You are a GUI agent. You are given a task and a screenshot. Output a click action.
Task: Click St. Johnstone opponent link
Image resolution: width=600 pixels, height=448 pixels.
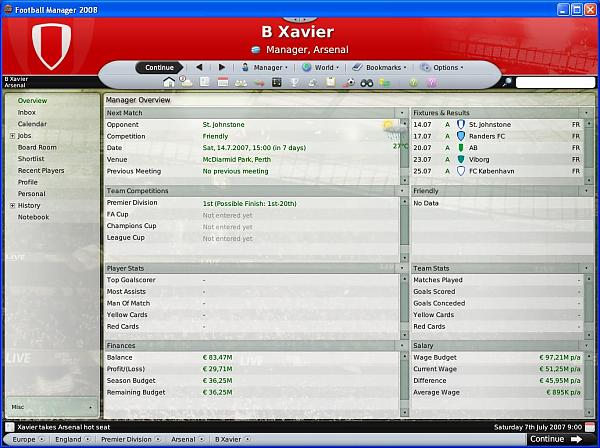(x=224, y=125)
